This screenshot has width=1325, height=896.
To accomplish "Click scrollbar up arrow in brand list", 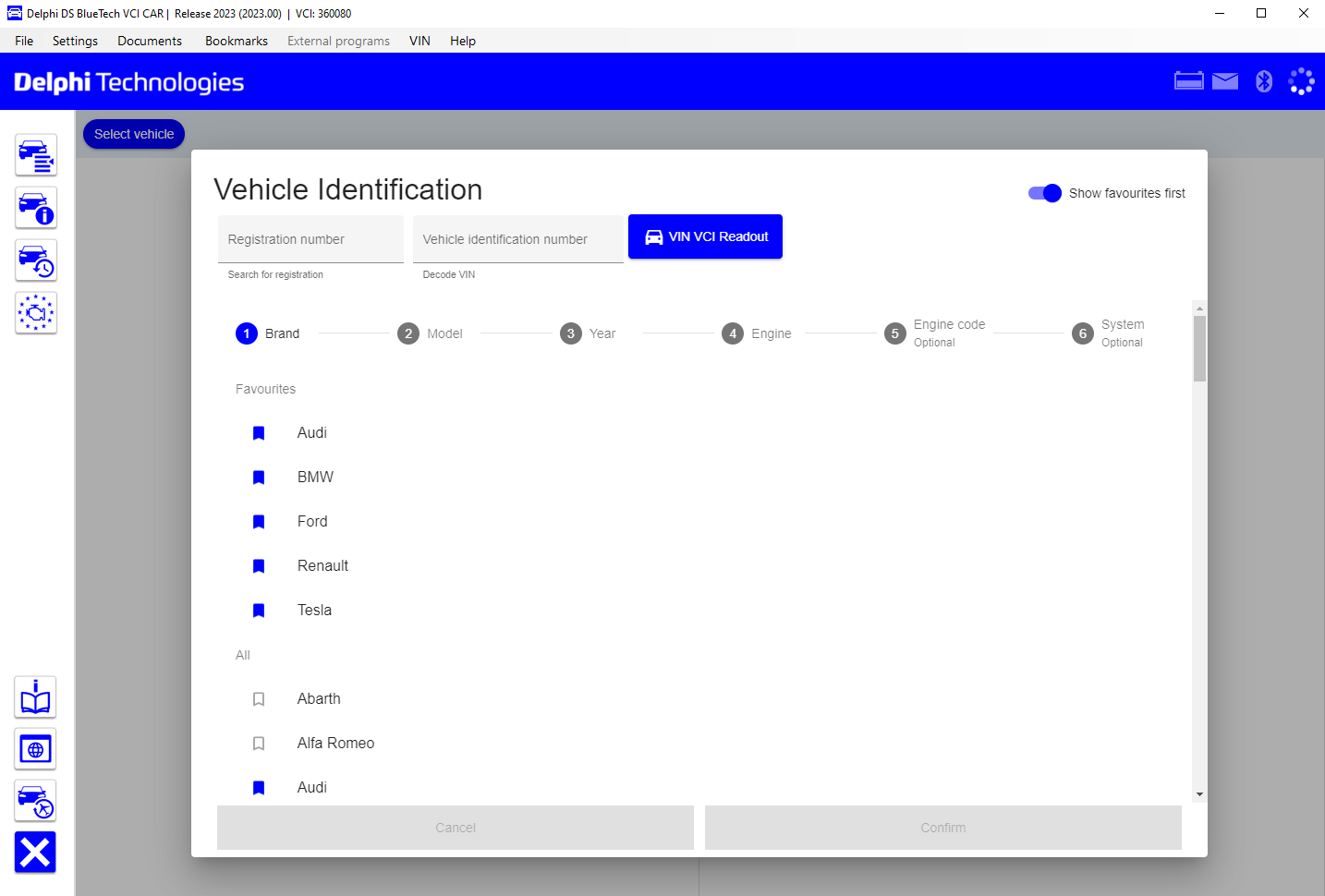I will pyautogui.click(x=1199, y=309).
